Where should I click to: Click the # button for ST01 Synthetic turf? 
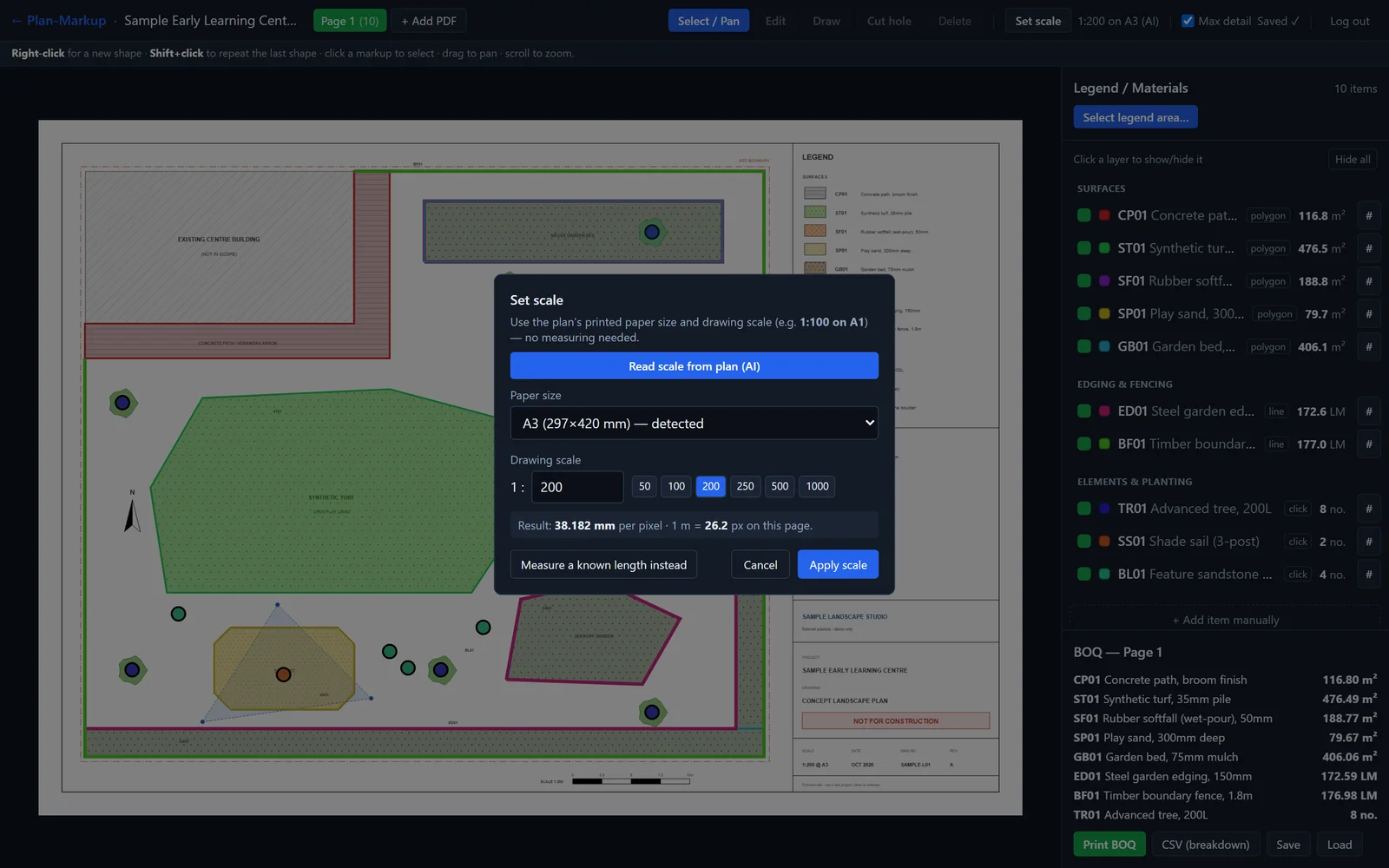click(1368, 248)
